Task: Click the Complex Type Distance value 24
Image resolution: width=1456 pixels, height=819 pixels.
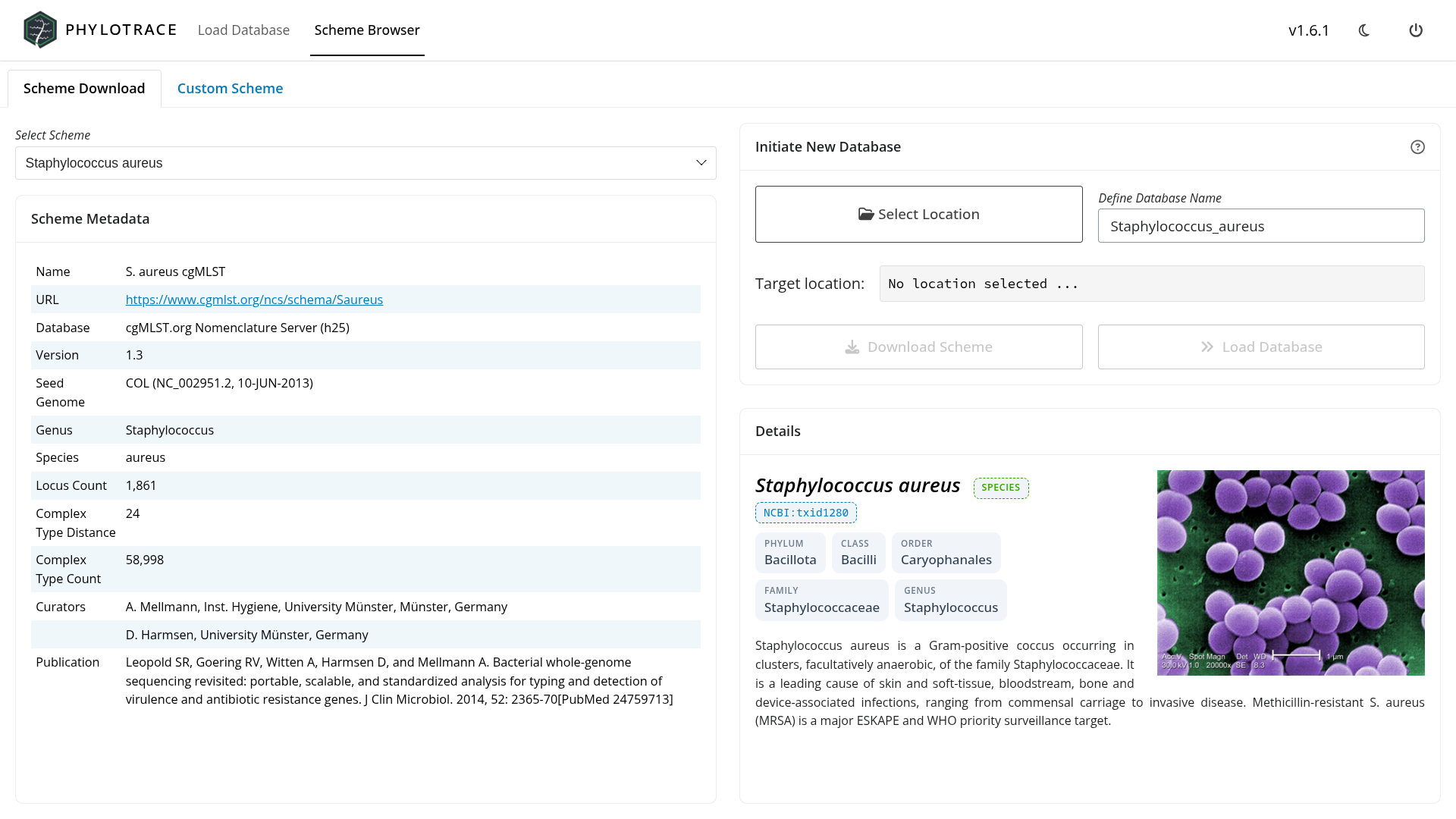Action: 133,513
